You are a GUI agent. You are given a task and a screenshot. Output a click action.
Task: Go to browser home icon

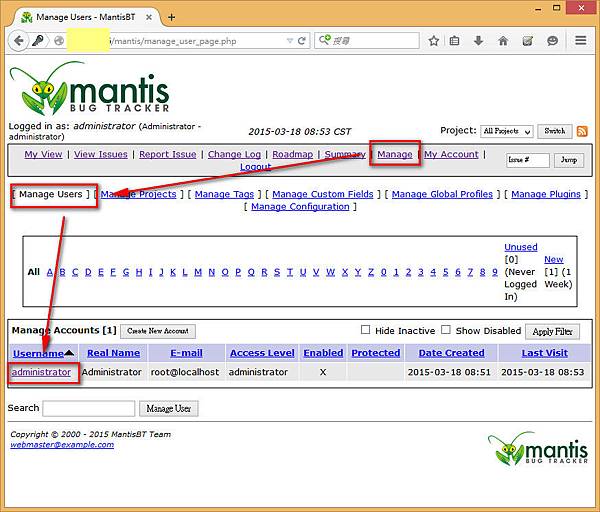pyautogui.click(x=503, y=41)
